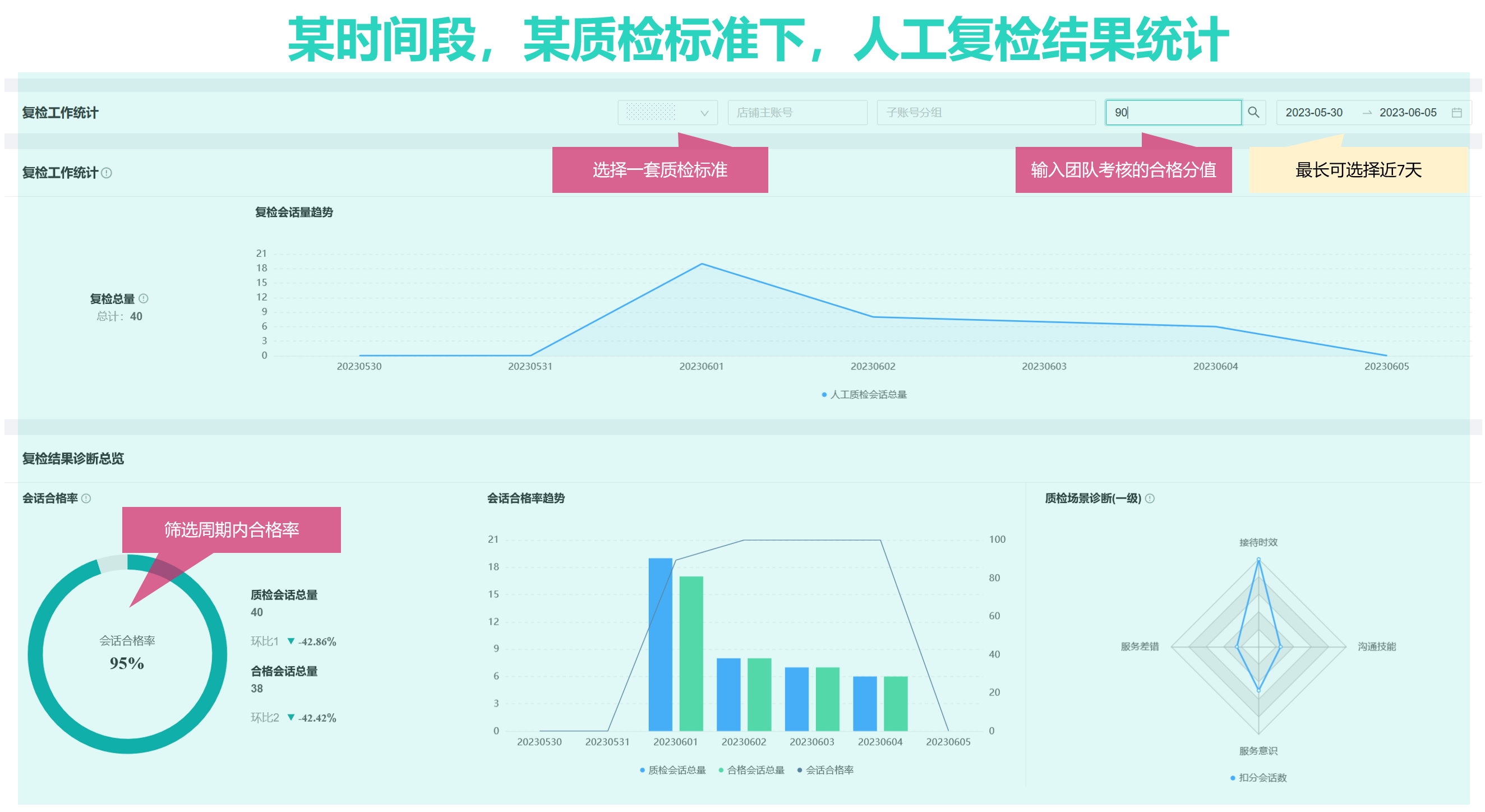Click the score input containing 90
The width and height of the screenshot is (1485, 812).
tap(1173, 112)
